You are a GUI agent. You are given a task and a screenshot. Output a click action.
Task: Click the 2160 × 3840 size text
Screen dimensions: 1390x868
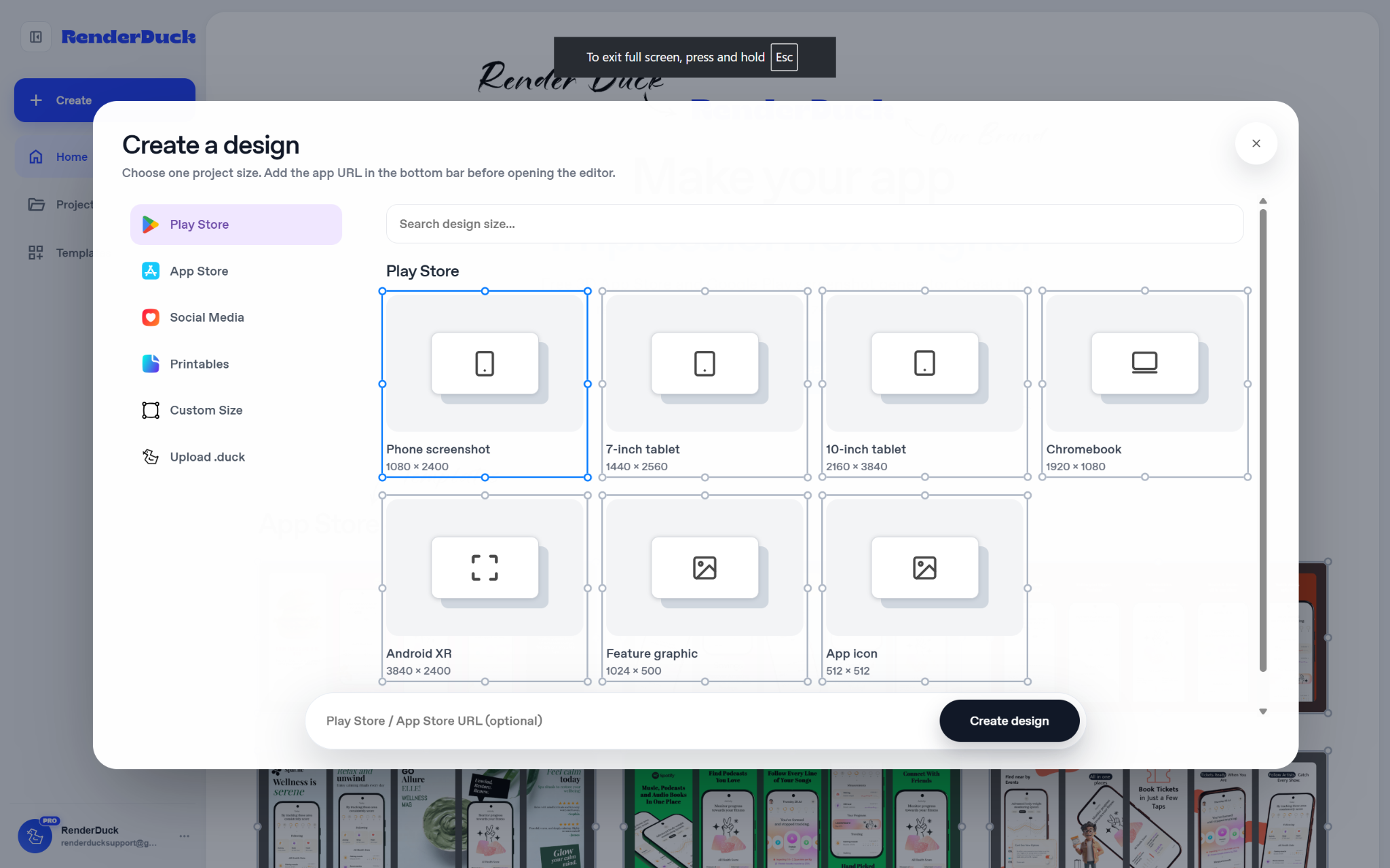(856, 467)
